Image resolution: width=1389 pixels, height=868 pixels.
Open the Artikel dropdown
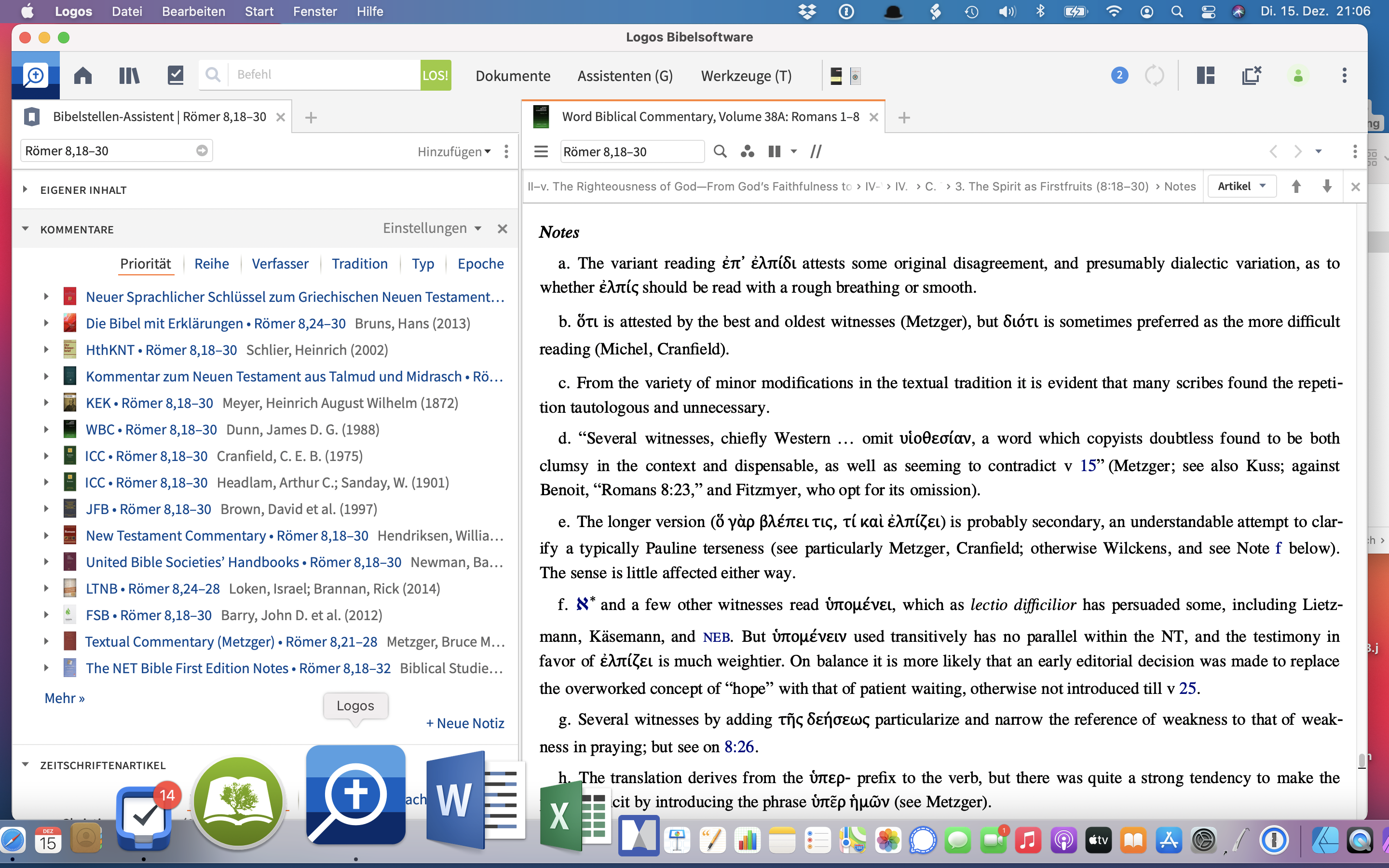[x=1241, y=186]
